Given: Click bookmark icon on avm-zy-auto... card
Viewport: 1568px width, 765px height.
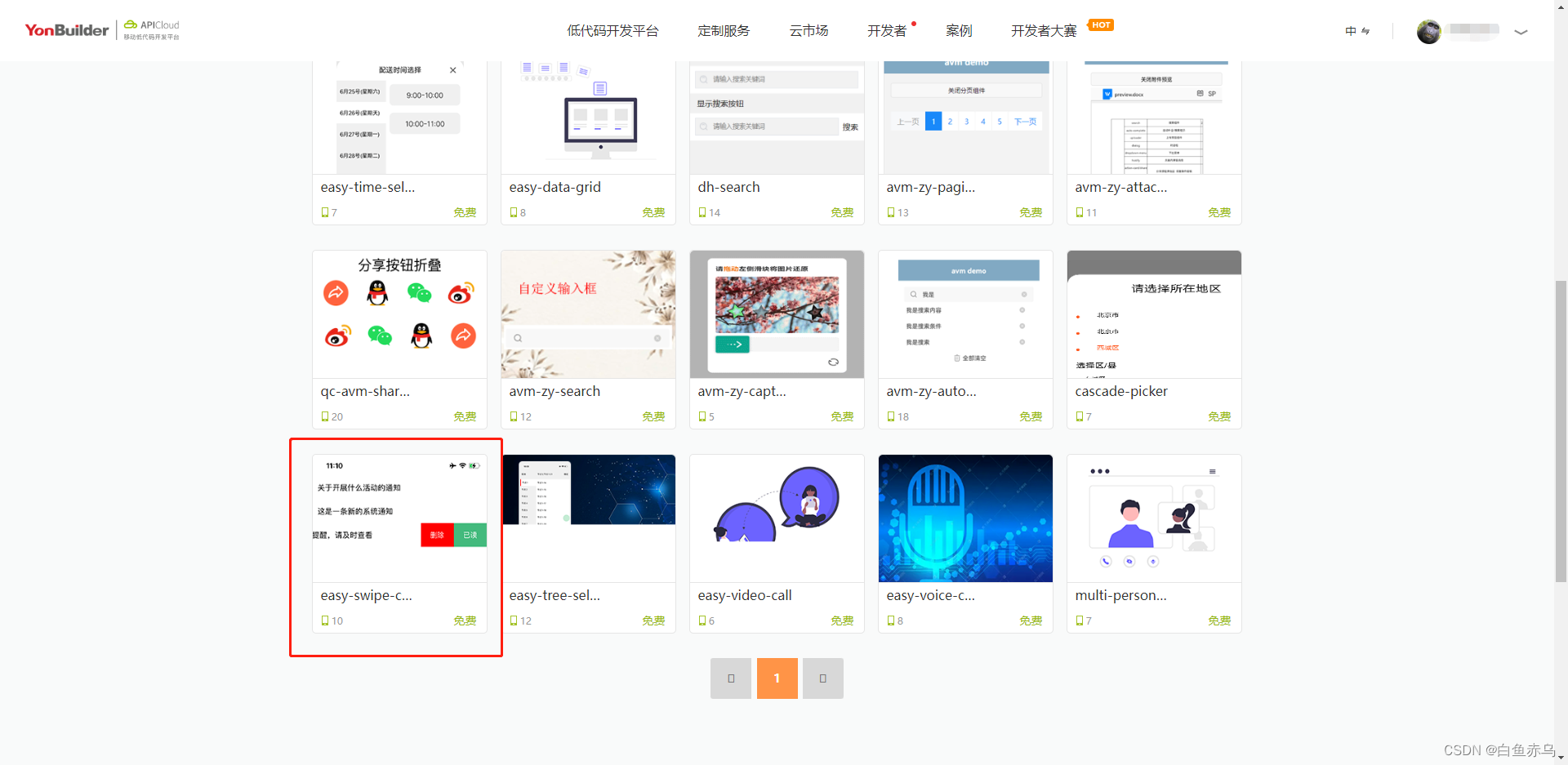Looking at the screenshot, I should click(890, 416).
